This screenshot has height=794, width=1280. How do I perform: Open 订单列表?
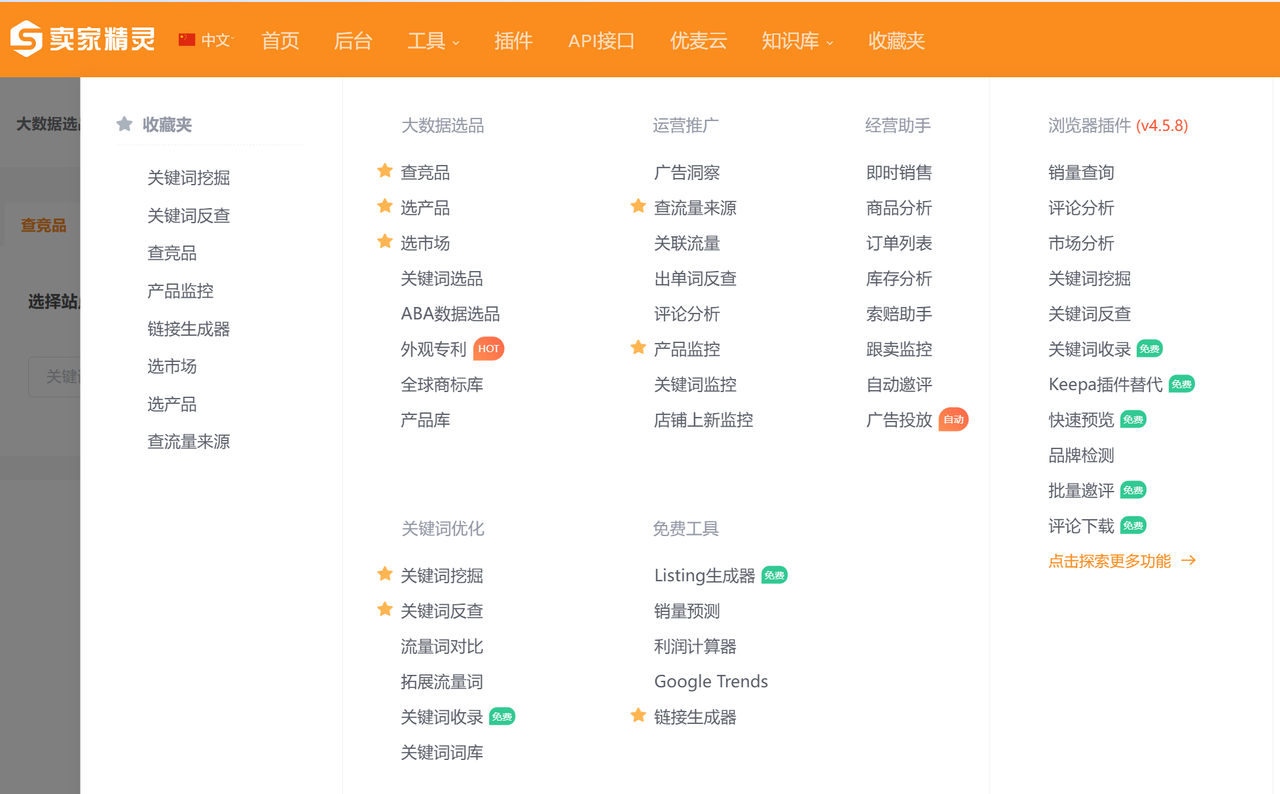point(899,243)
